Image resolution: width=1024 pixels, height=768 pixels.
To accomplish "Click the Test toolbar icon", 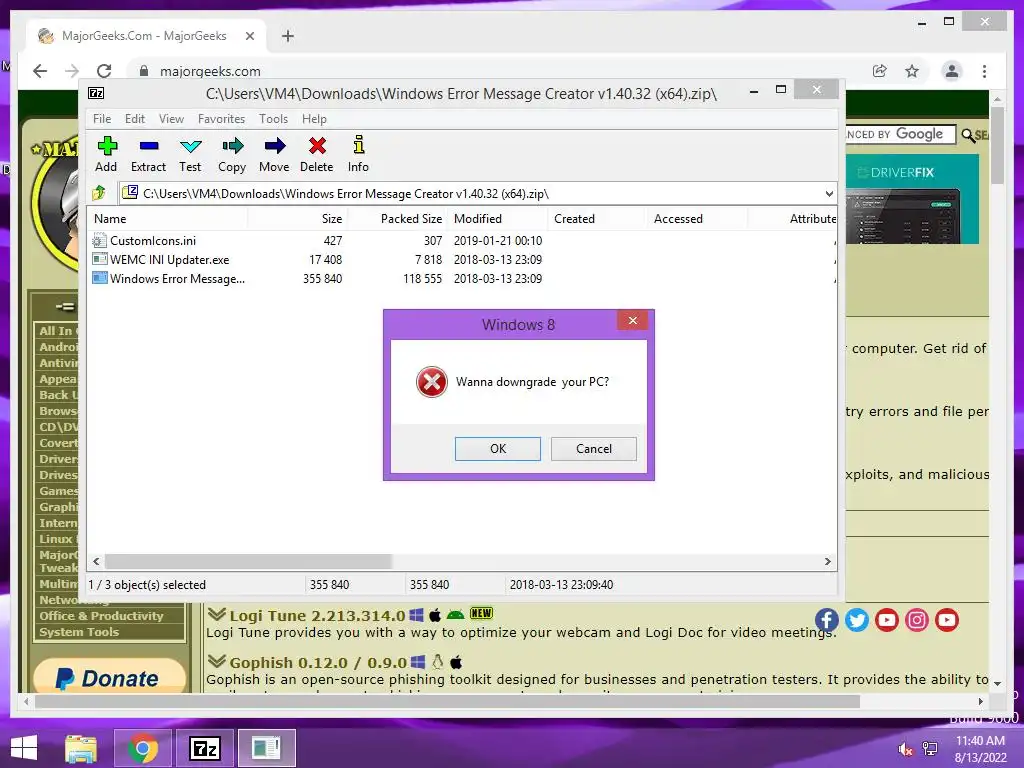I will click(190, 155).
